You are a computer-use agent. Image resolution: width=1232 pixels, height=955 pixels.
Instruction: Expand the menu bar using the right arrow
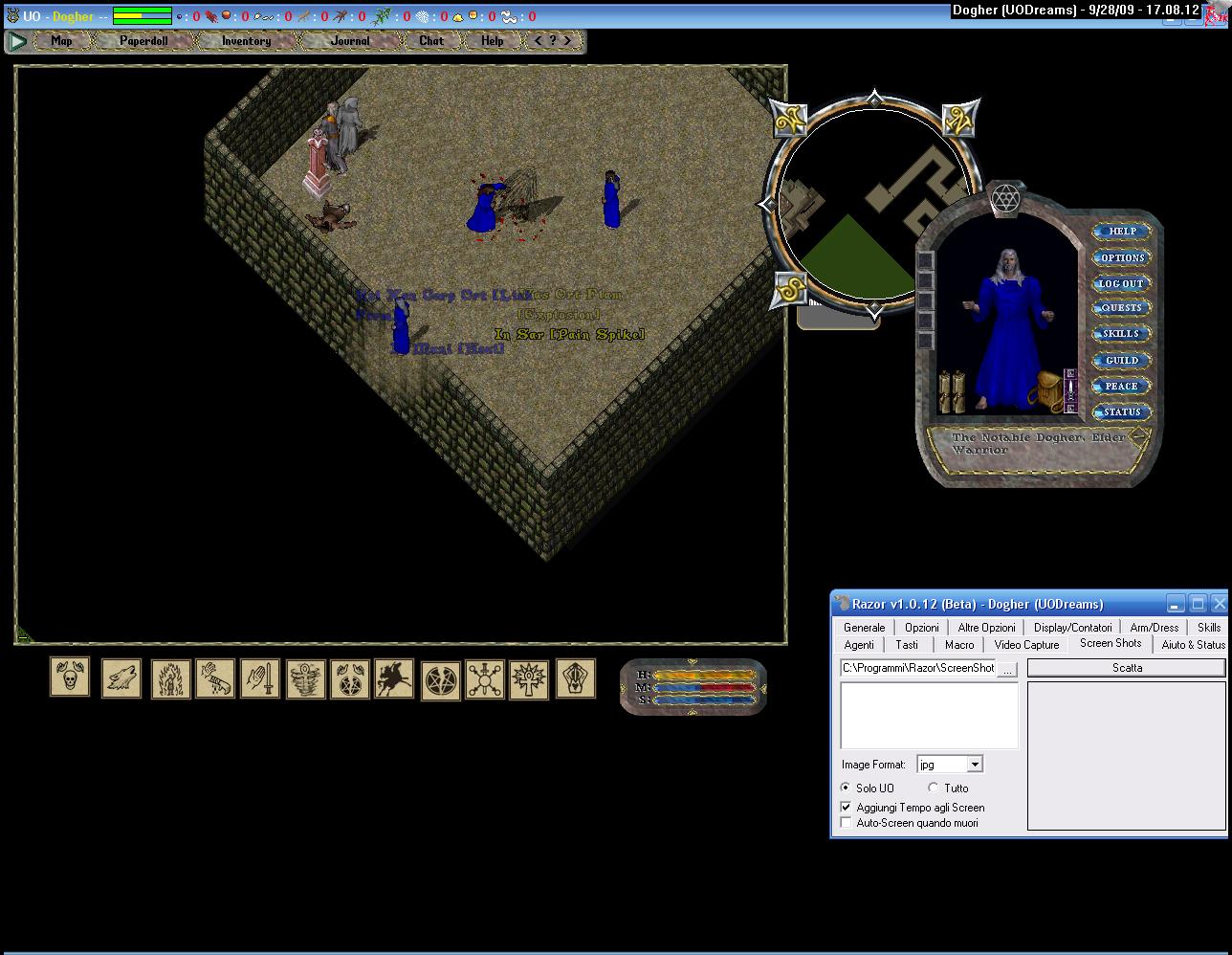tap(568, 40)
